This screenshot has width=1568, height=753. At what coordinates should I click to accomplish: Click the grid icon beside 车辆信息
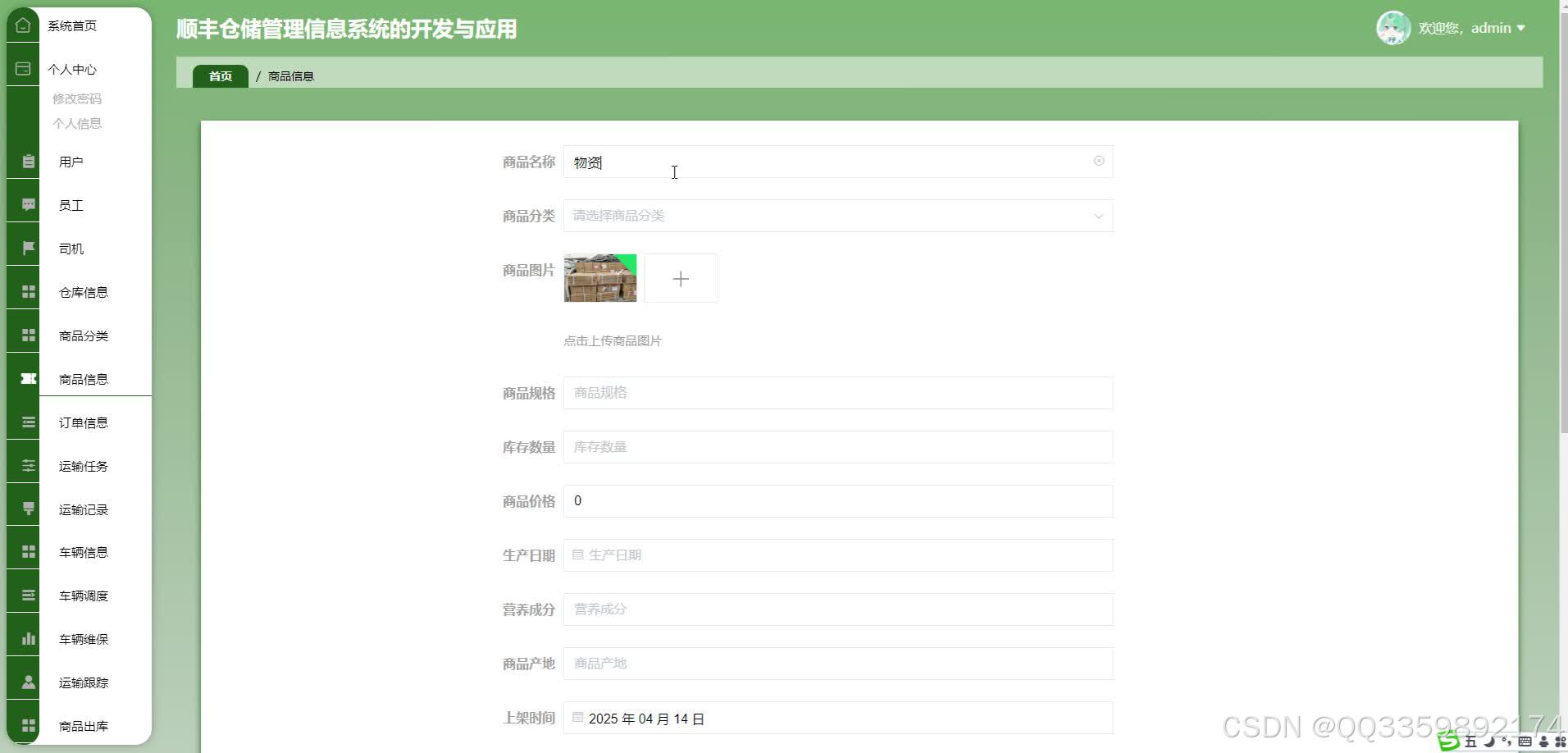29,552
